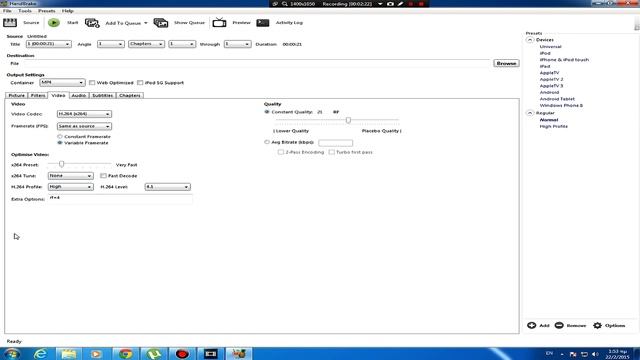Open the File Explorer taskbar icon
640x360 pixels.
[x=69, y=354]
